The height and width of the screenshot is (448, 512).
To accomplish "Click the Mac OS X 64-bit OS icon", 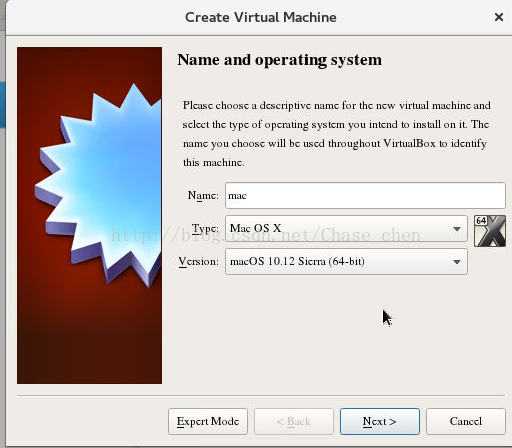I will click(x=490, y=231).
